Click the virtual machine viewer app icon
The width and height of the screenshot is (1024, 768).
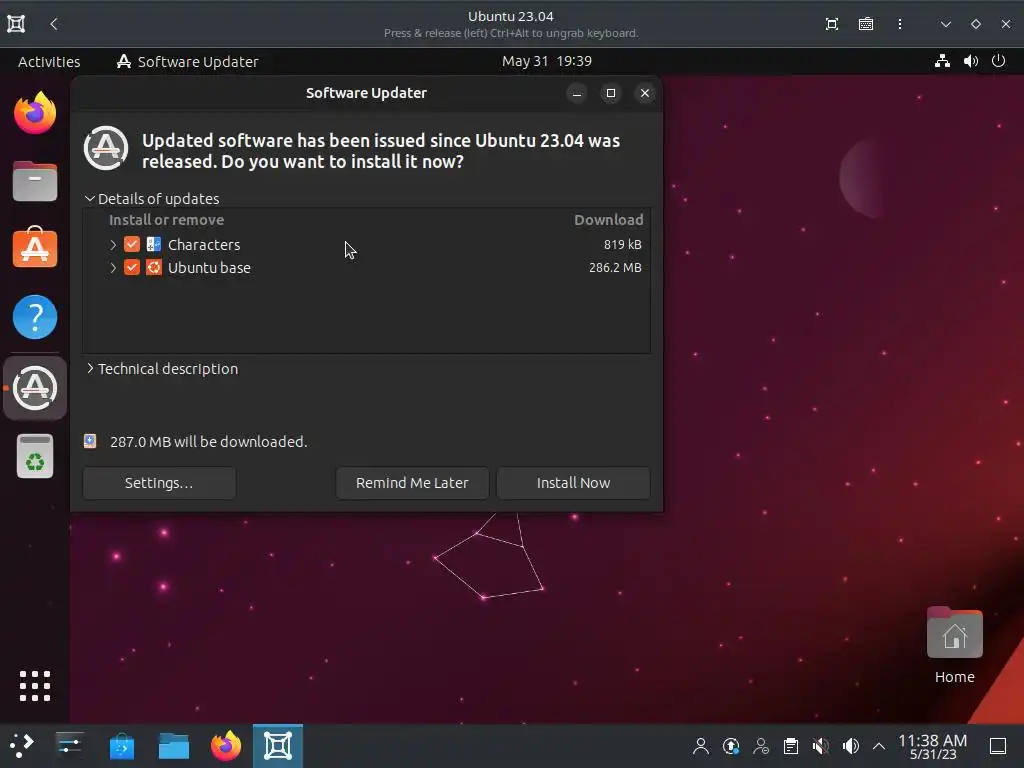[x=16, y=24]
